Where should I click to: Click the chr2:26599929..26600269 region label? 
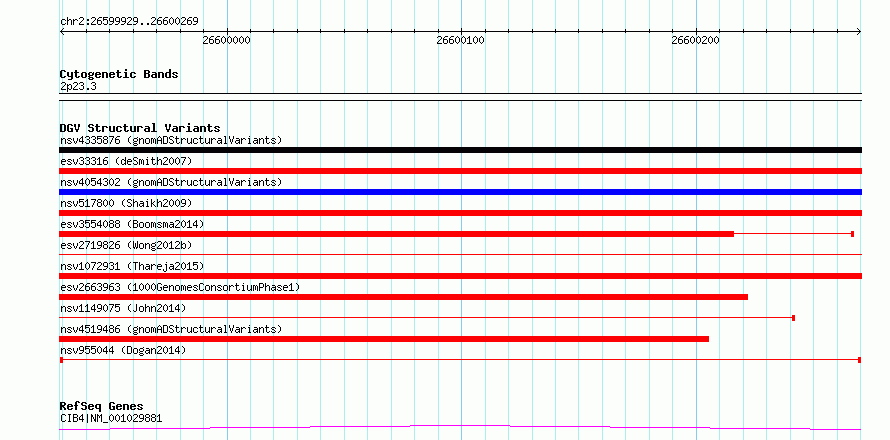(x=129, y=22)
